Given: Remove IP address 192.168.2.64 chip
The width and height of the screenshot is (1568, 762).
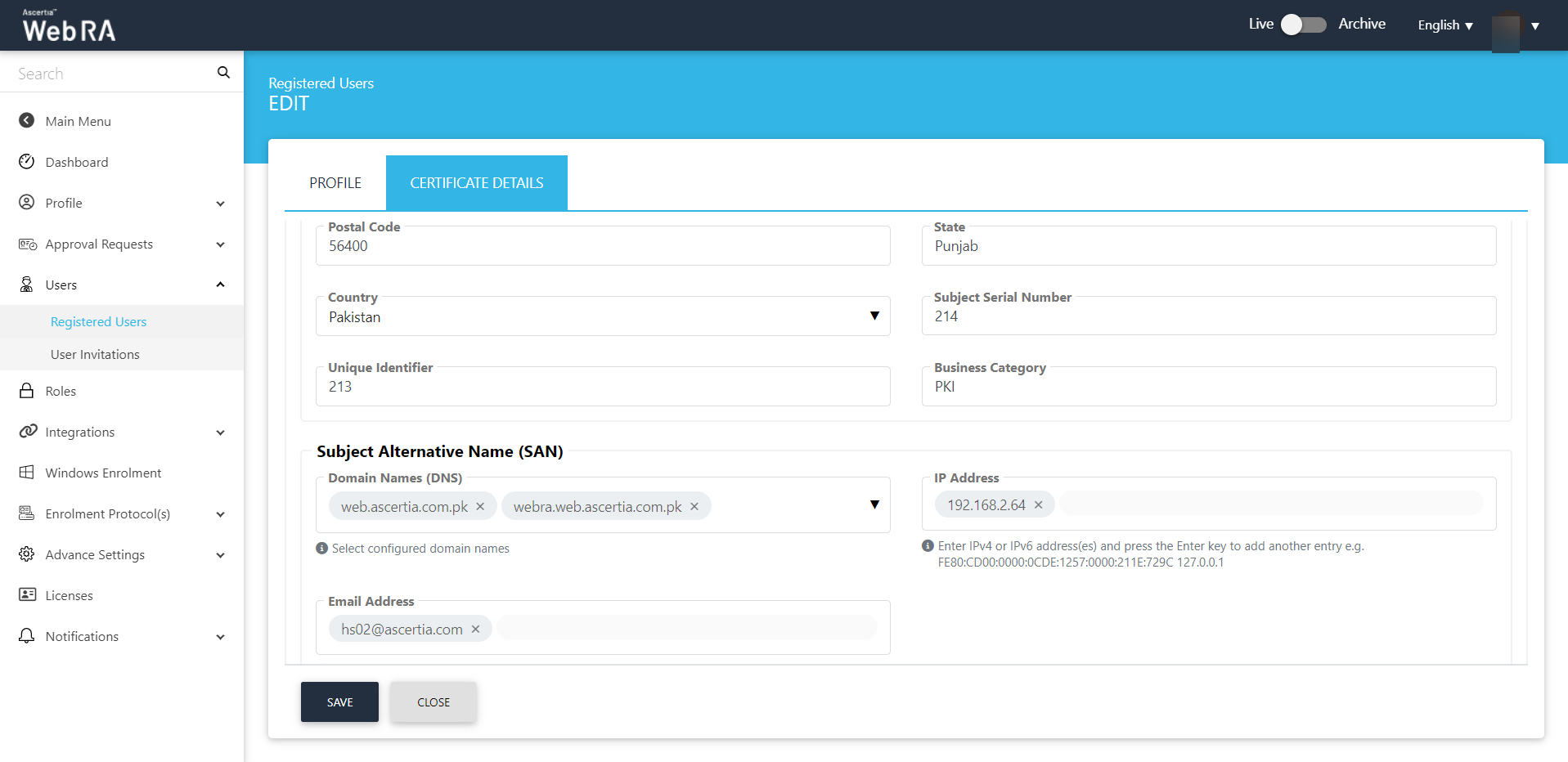Looking at the screenshot, I should (x=1038, y=505).
